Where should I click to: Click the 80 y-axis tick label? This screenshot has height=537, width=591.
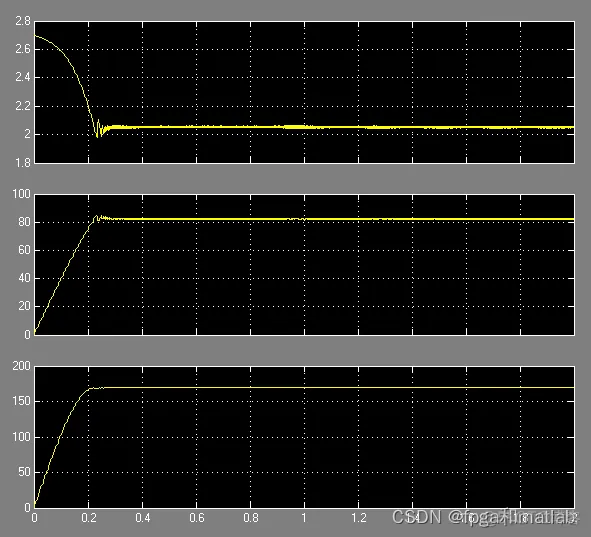click(24, 222)
